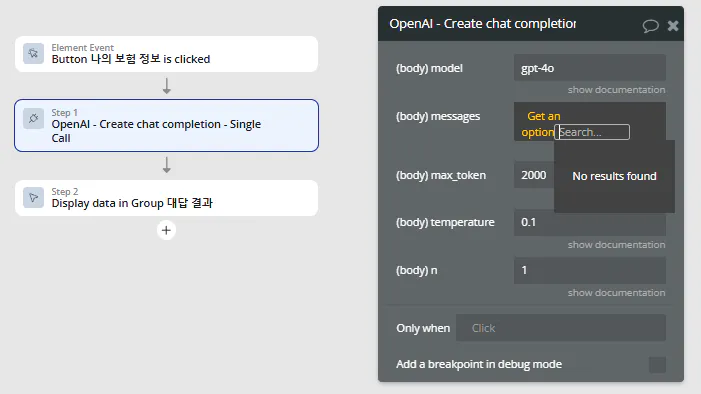Click the (body) messages label

(x=438, y=116)
